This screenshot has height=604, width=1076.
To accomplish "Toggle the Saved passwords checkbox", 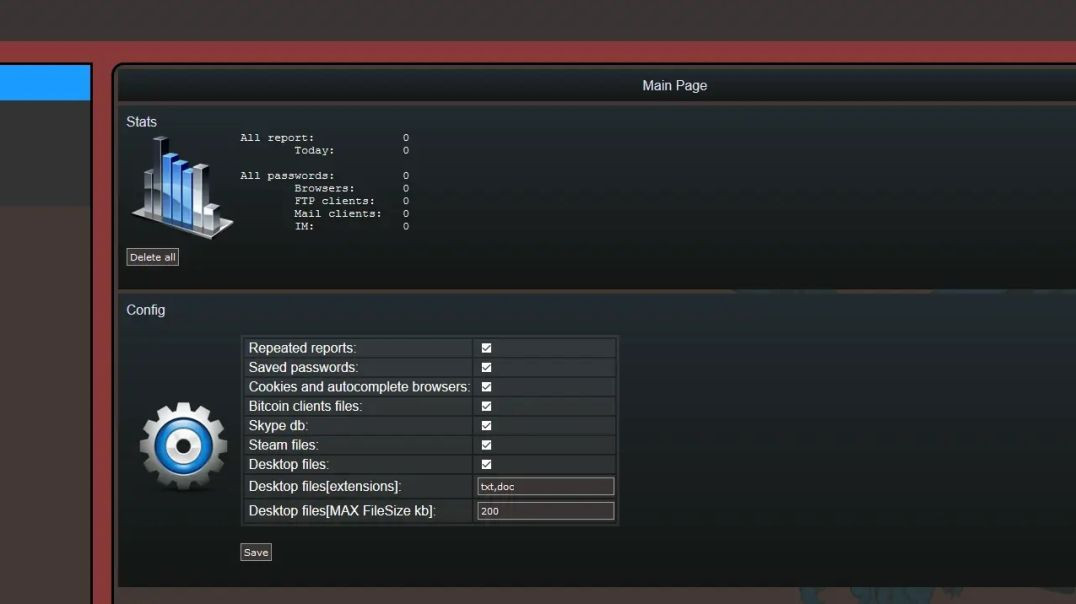I will pyautogui.click(x=486, y=368).
